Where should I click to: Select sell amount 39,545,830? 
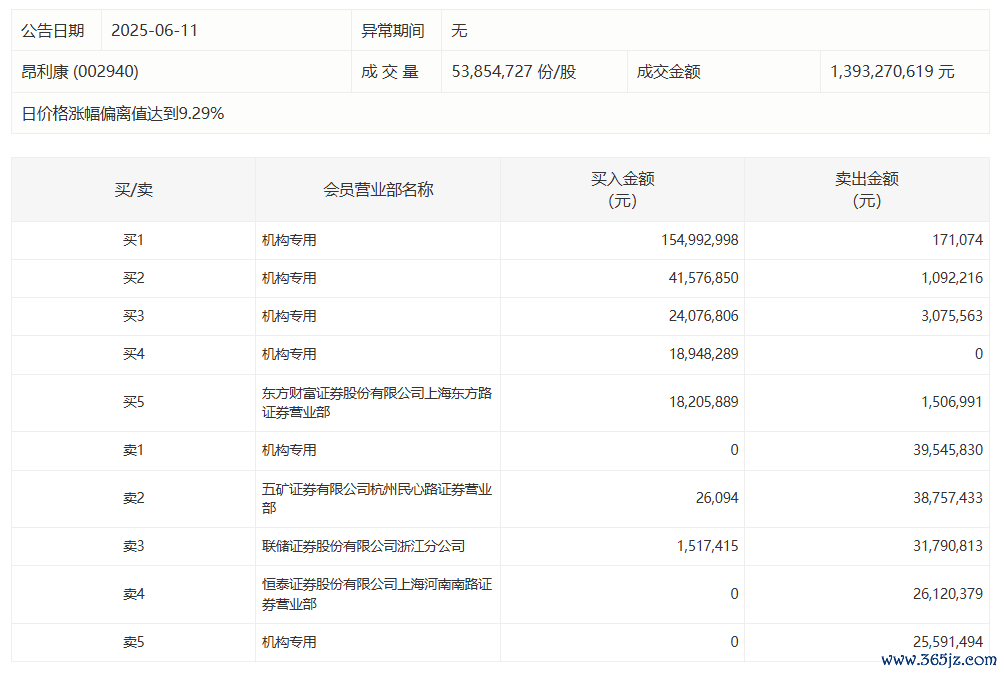(948, 450)
